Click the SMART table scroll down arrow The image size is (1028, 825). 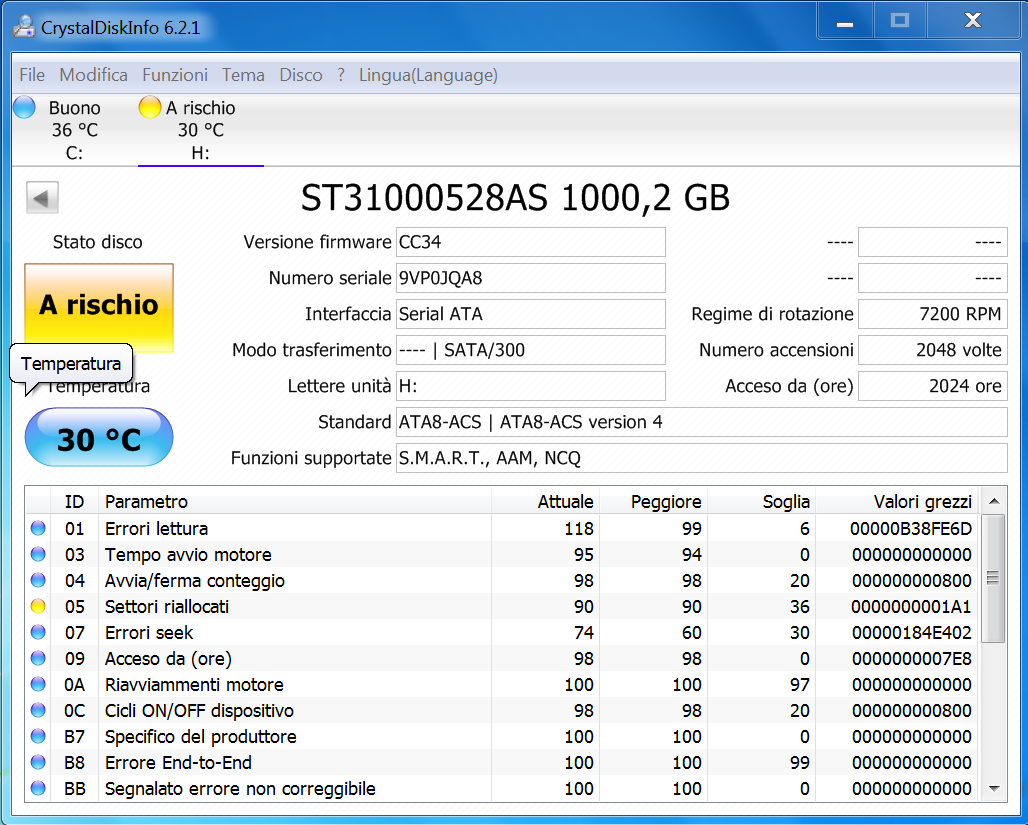tap(994, 788)
